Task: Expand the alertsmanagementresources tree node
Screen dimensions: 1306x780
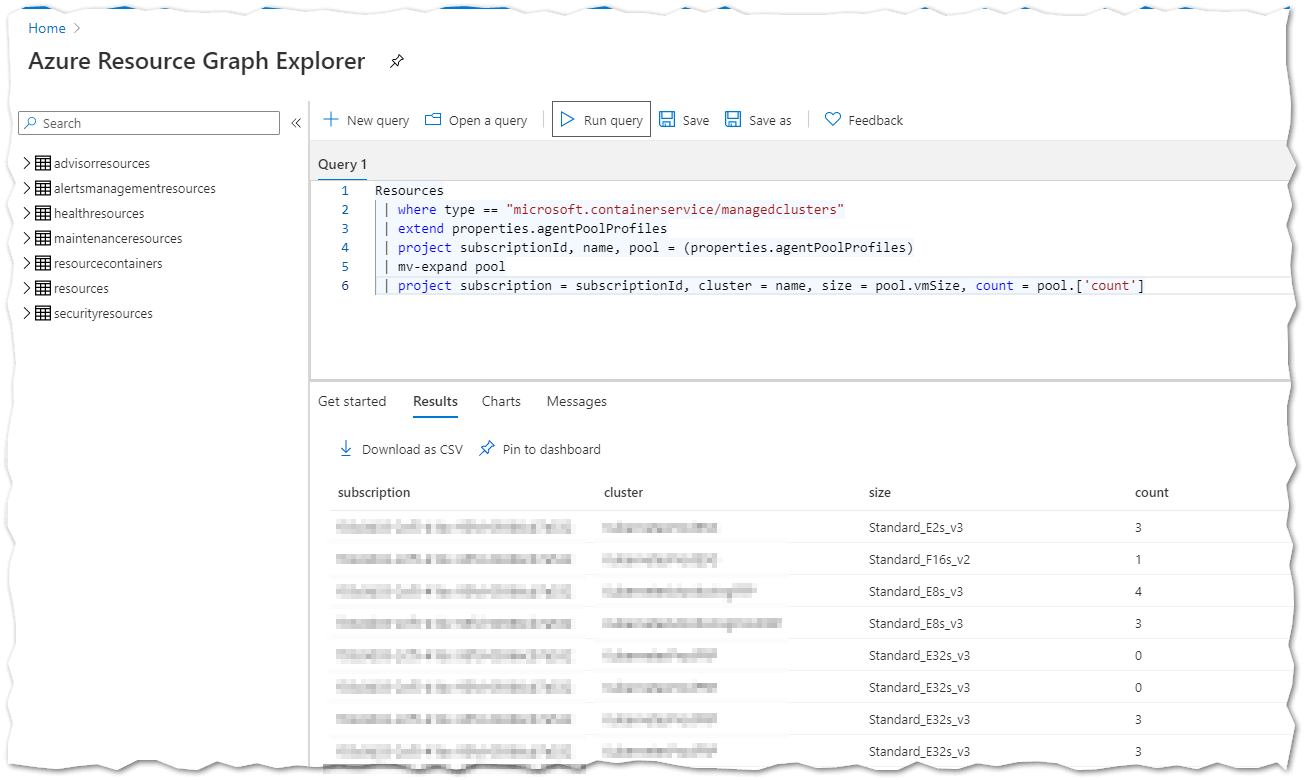Action: (27, 188)
